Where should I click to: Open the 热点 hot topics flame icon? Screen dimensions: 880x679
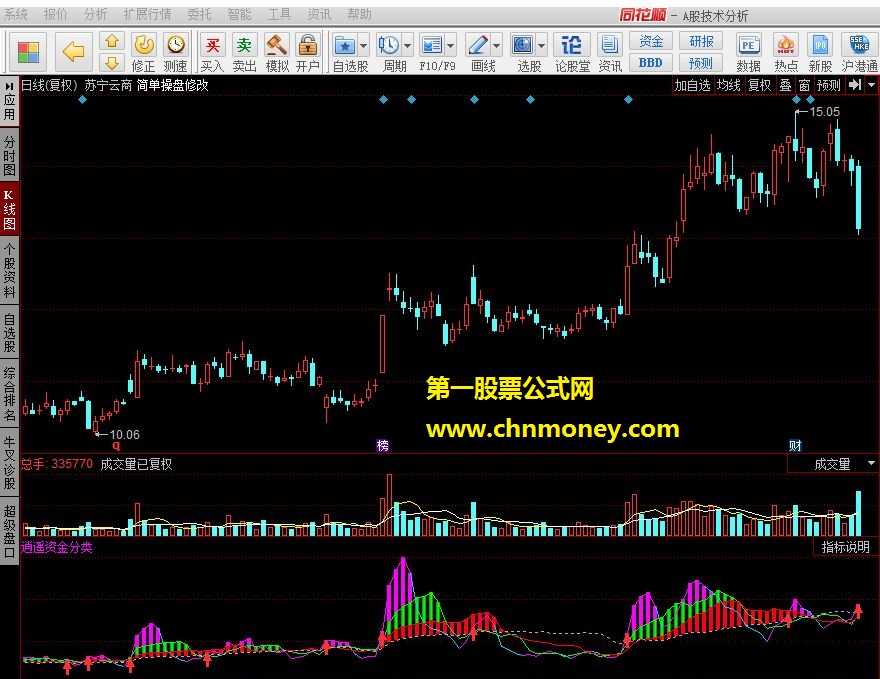pyautogui.click(x=786, y=53)
